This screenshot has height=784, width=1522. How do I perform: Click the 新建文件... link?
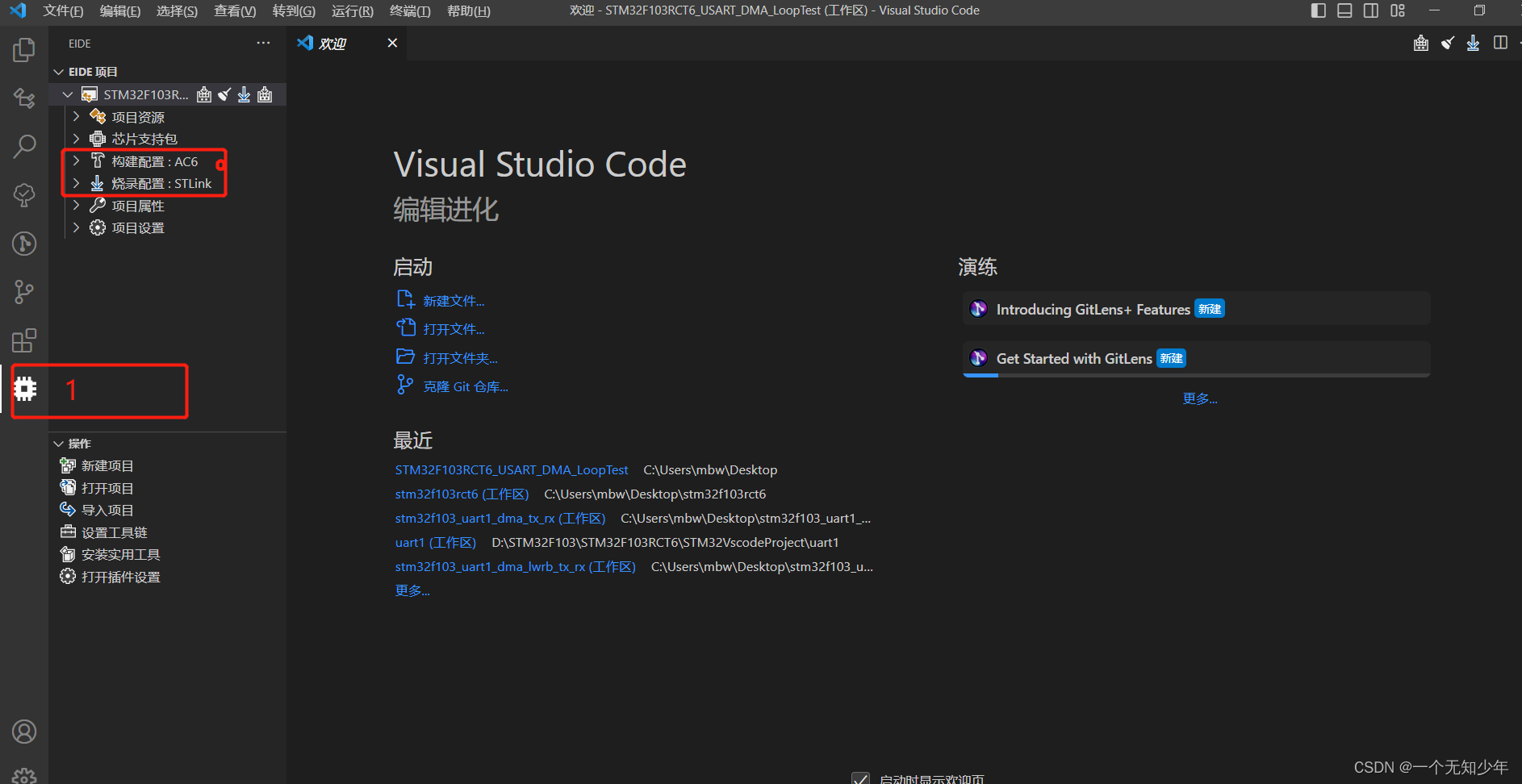[454, 301]
